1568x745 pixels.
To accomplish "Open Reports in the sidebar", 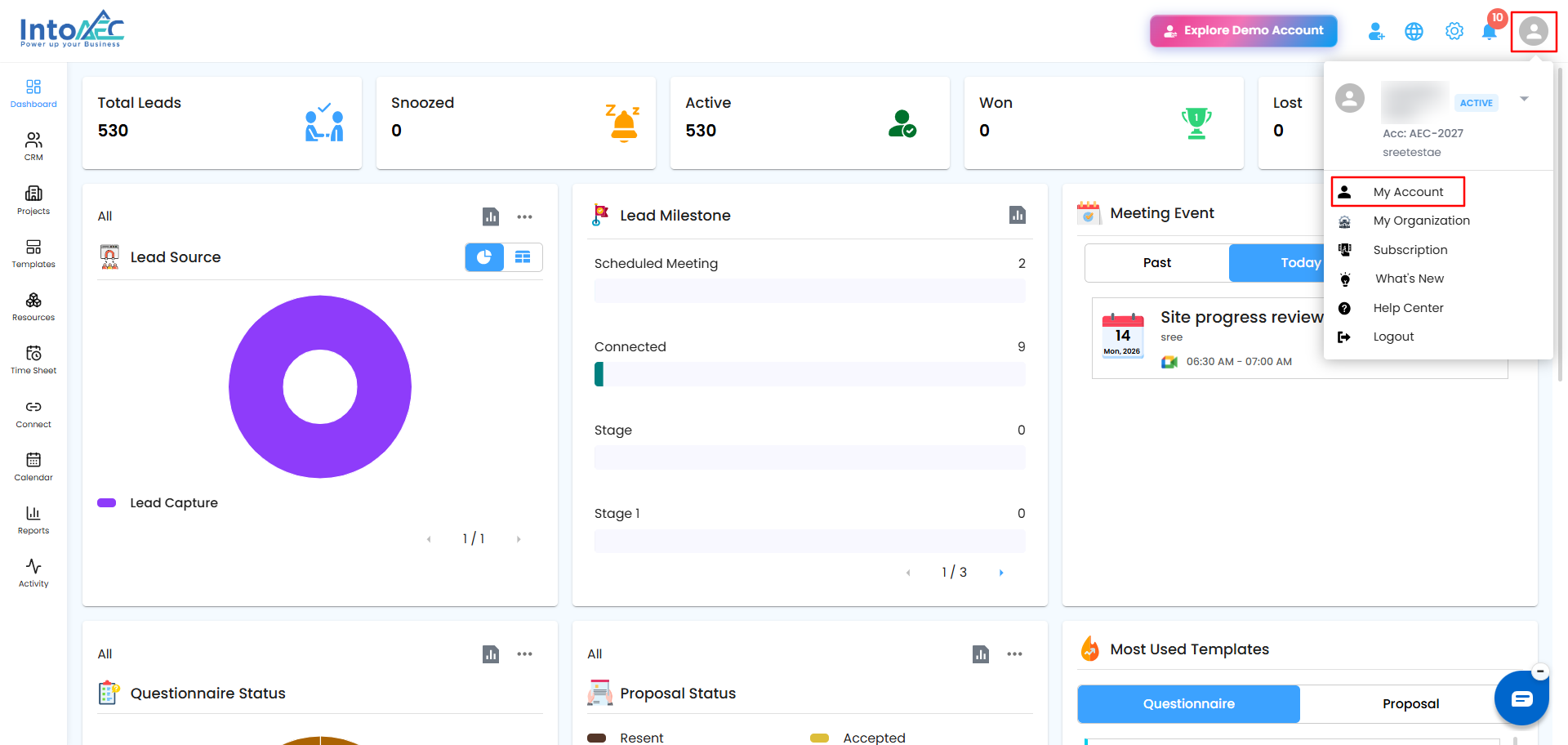I will [33, 520].
